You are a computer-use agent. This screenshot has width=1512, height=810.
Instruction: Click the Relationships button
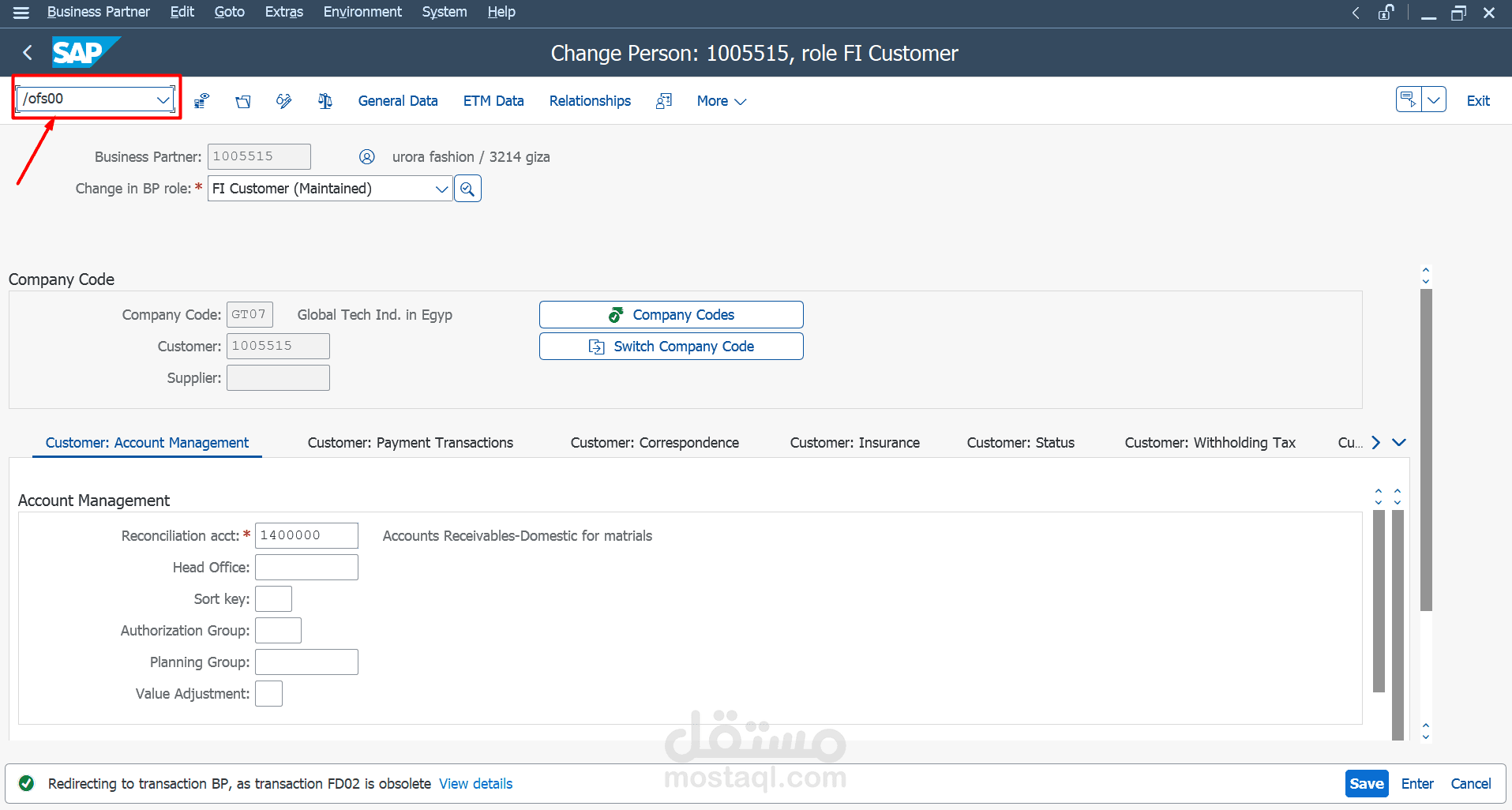coord(590,101)
